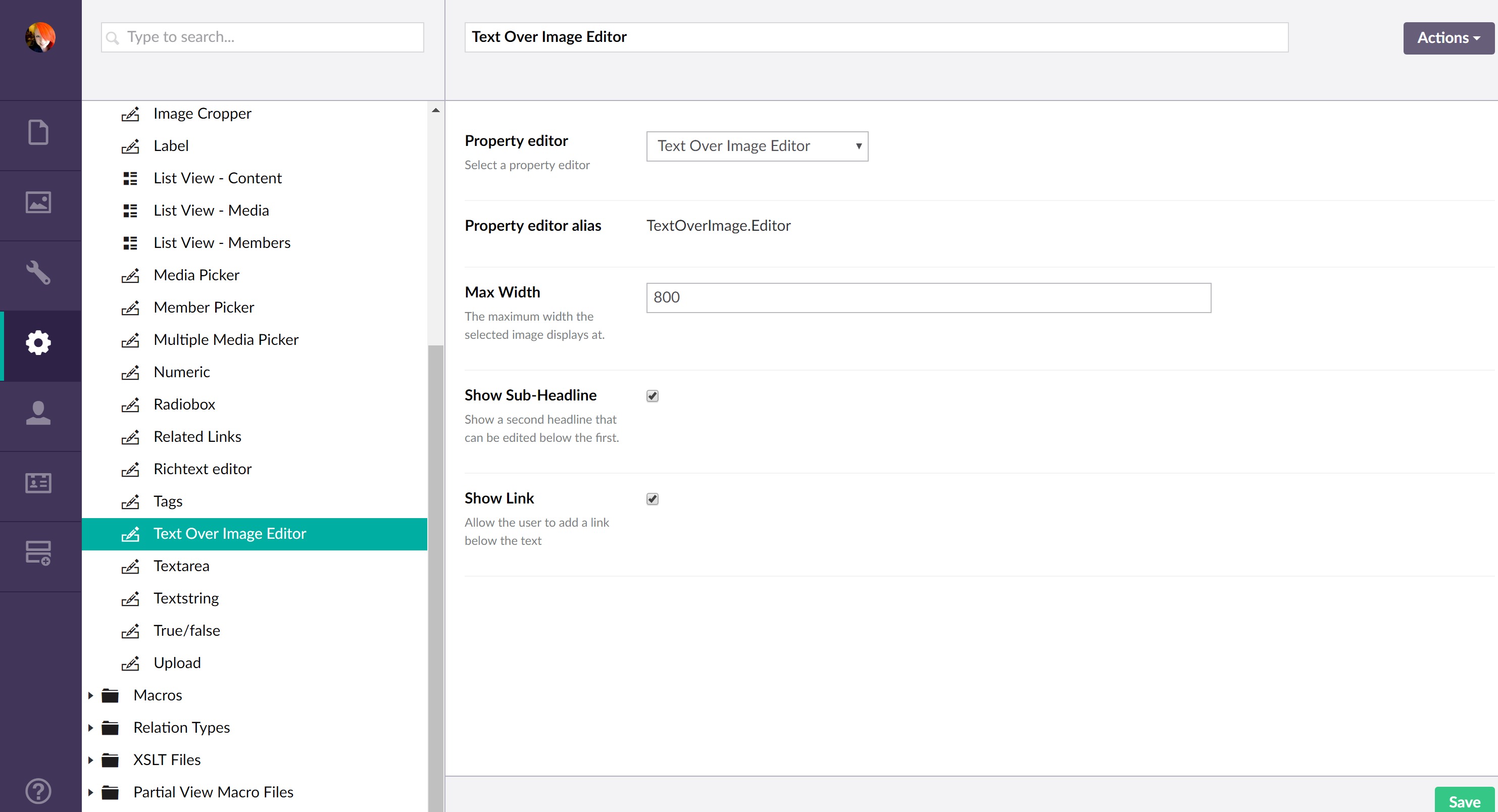Screen dimensions: 1498x812
Task: Click the Relation Types folder icon
Action: tap(110, 728)
